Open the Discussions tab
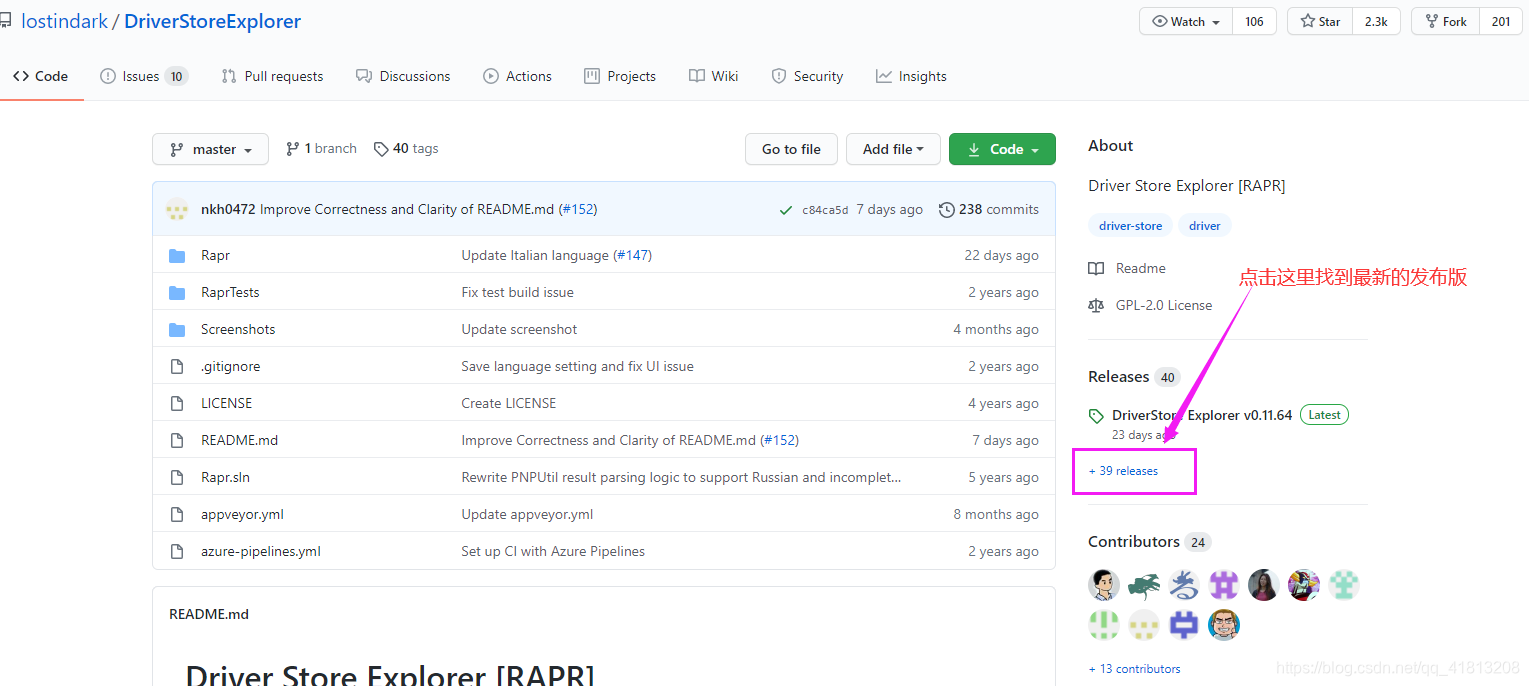Screen dimensions: 1529x686 click(x=403, y=76)
